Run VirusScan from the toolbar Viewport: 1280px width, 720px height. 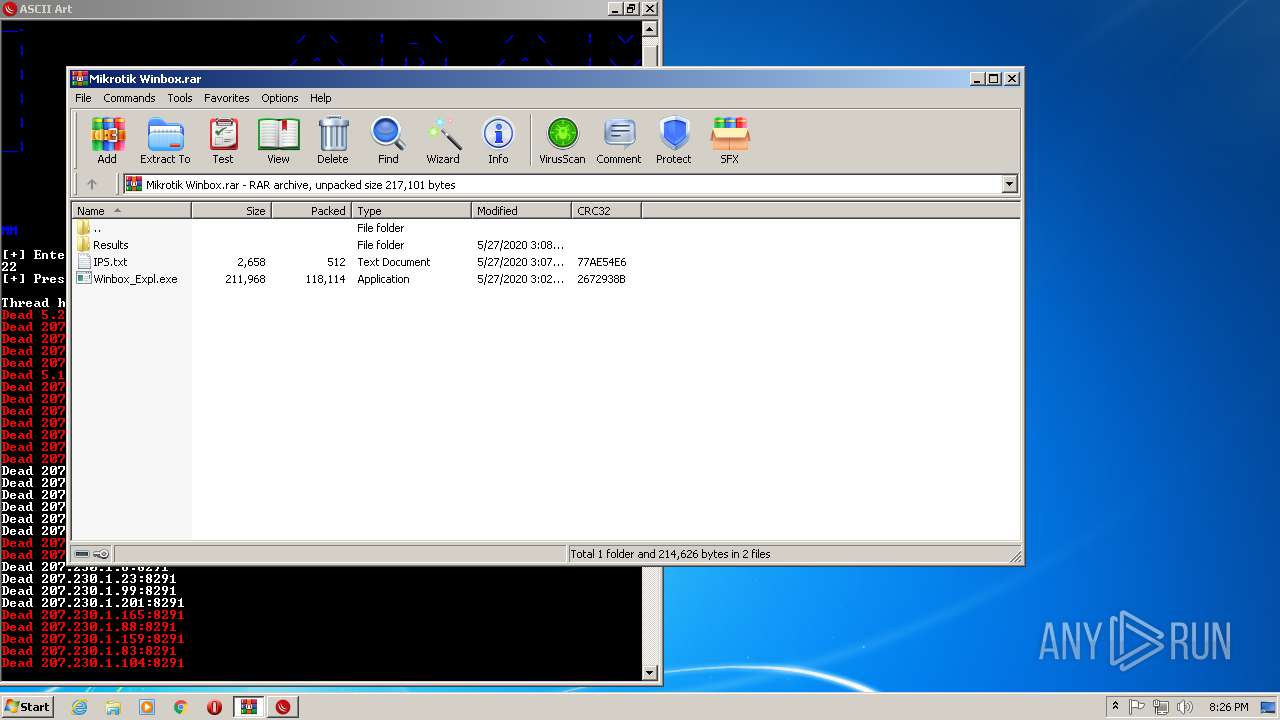tap(562, 140)
